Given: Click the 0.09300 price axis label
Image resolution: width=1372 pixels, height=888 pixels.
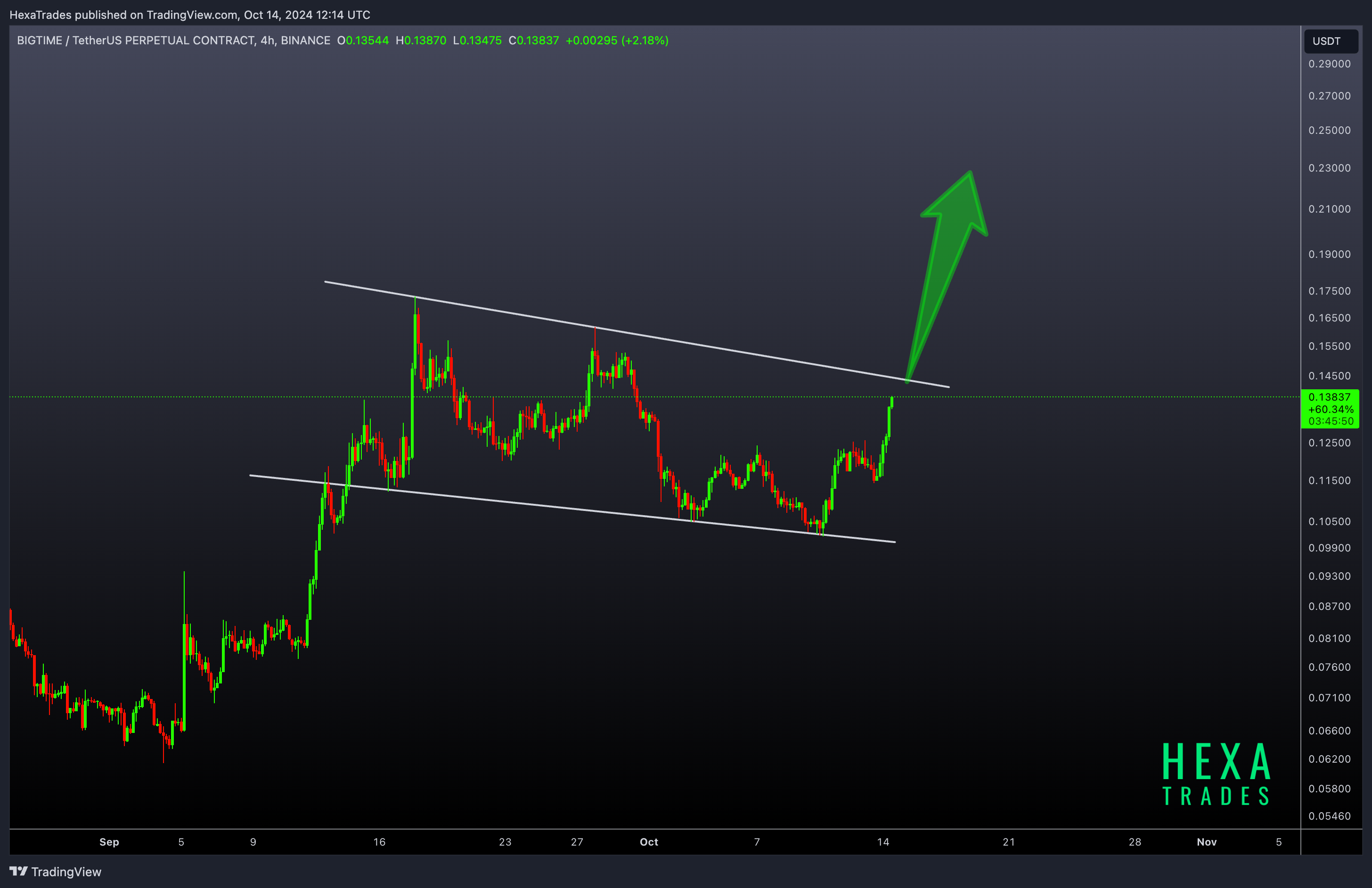Looking at the screenshot, I should pos(1329,576).
